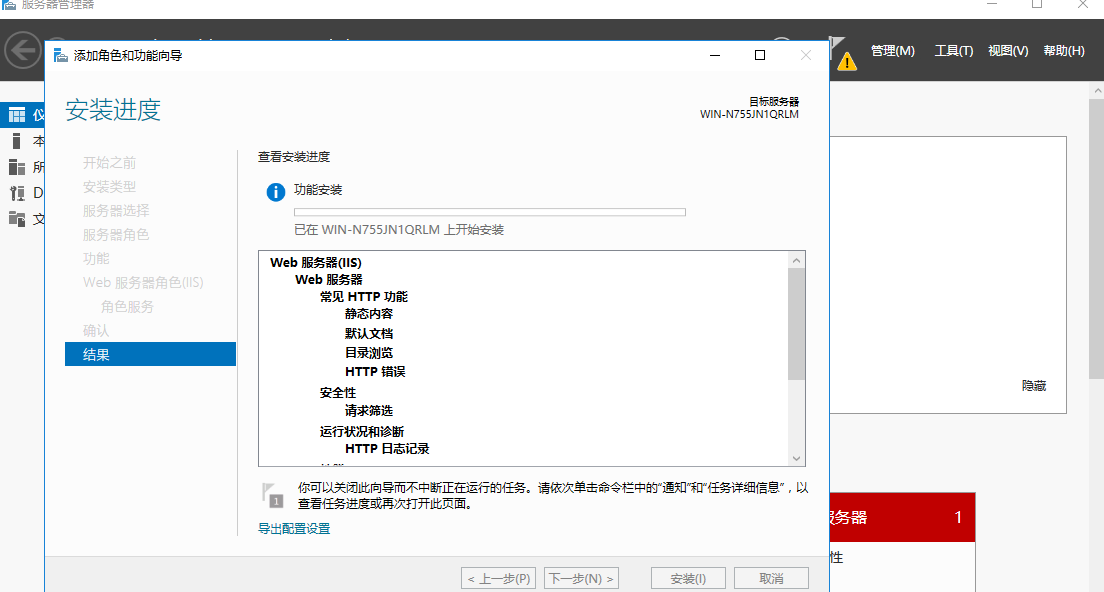Click the 导出配置设置 link
Screen dimensions: 1104x592
[x=294, y=529]
